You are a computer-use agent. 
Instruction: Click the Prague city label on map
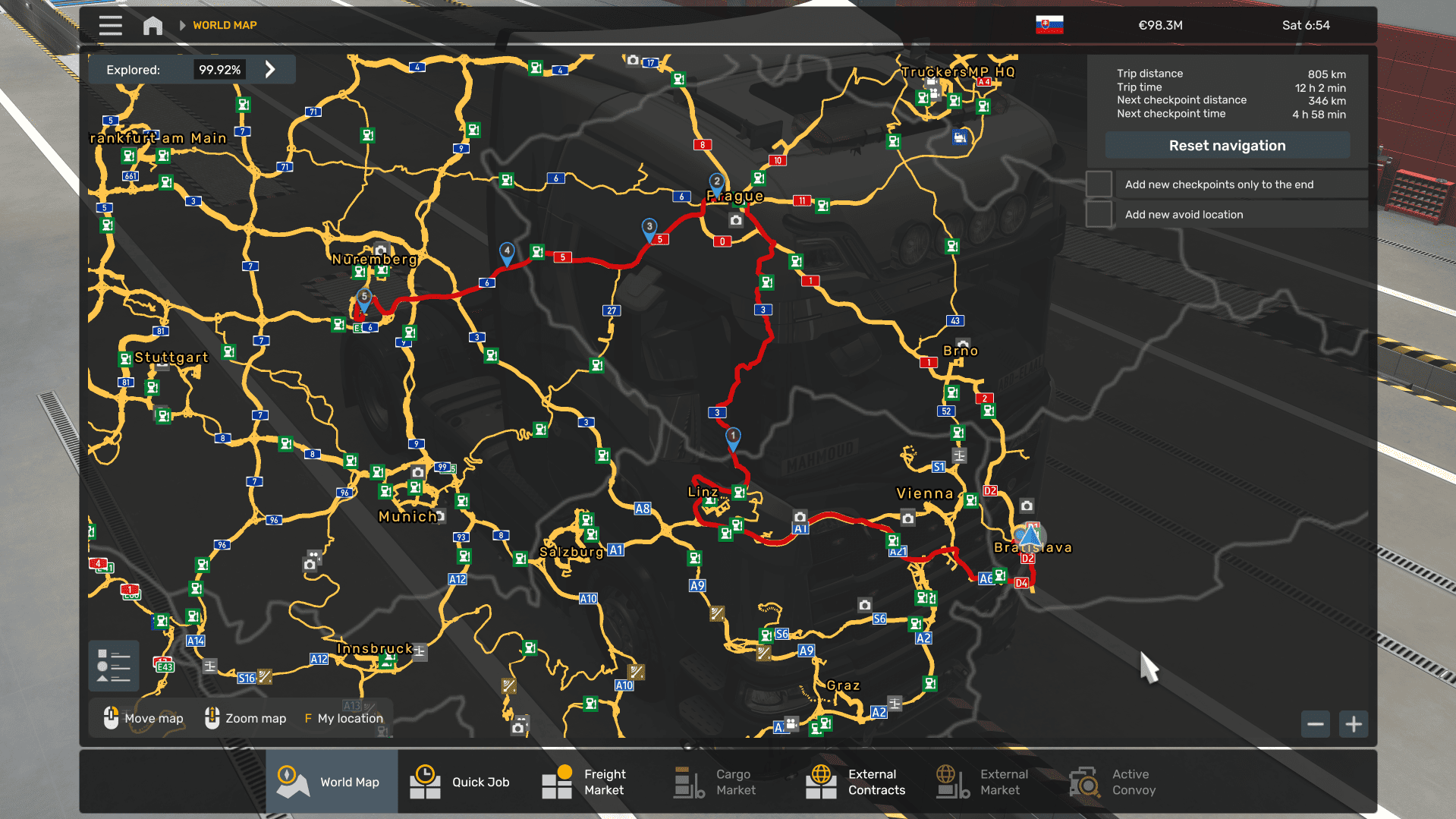click(735, 197)
